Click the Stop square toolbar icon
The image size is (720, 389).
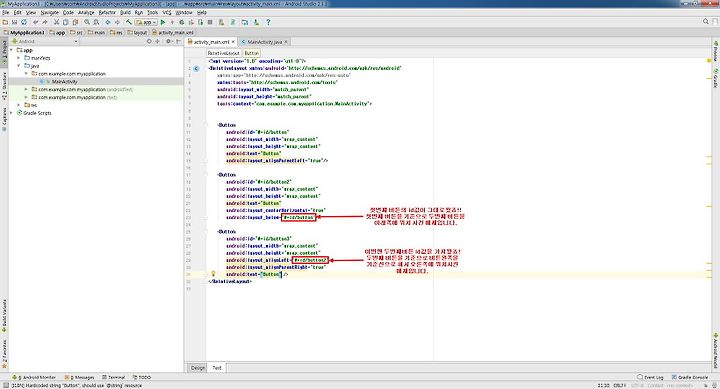click(x=210, y=22)
